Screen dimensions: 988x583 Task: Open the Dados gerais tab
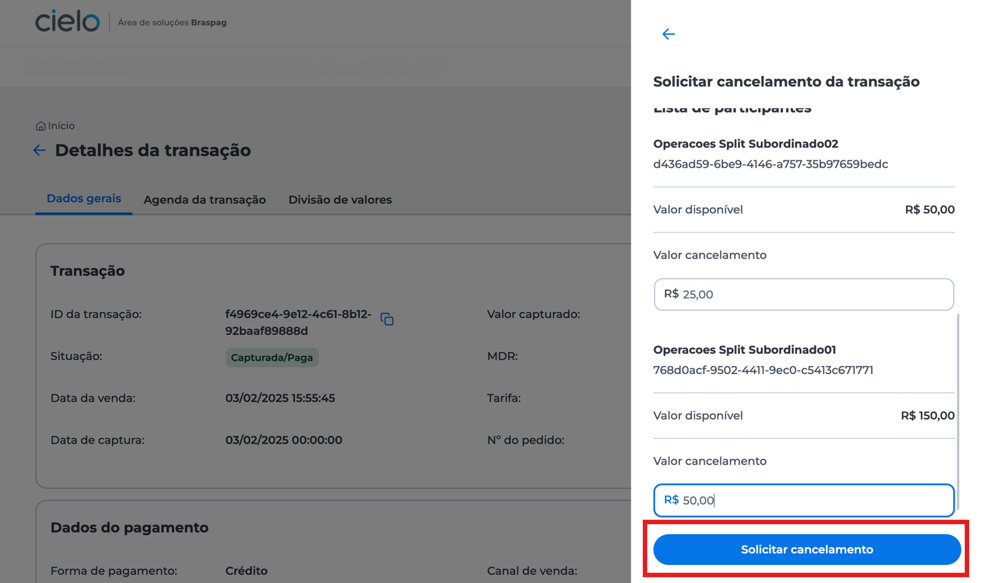click(x=84, y=199)
